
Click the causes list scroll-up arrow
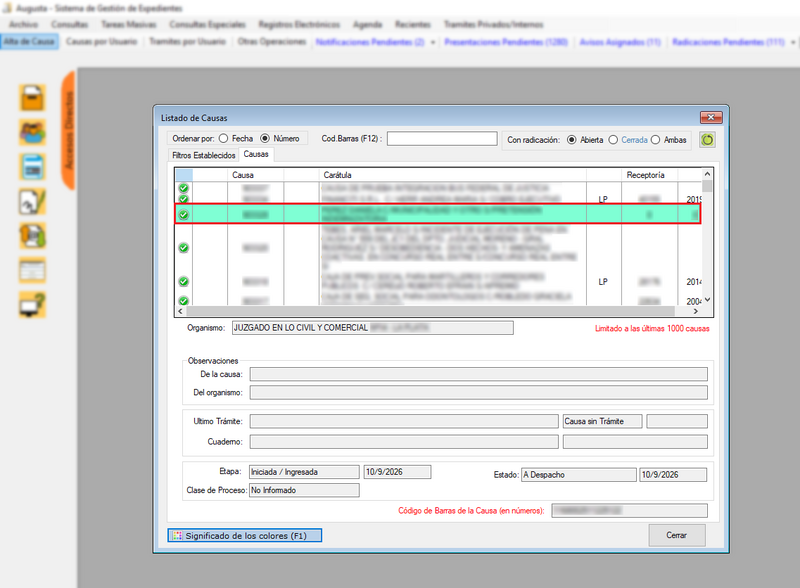(x=707, y=174)
